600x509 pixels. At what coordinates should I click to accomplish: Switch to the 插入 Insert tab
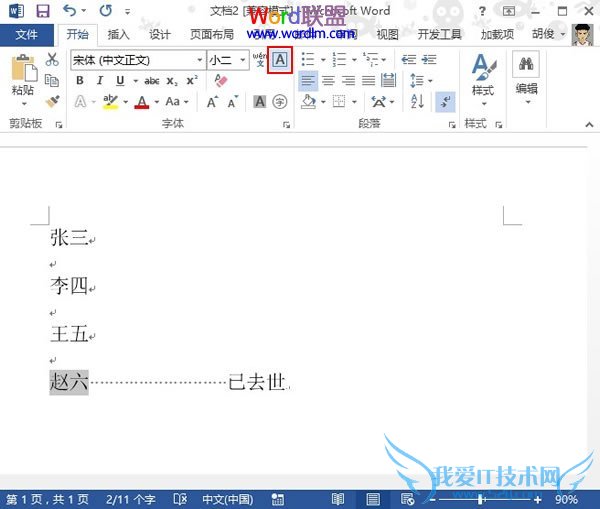[118, 35]
